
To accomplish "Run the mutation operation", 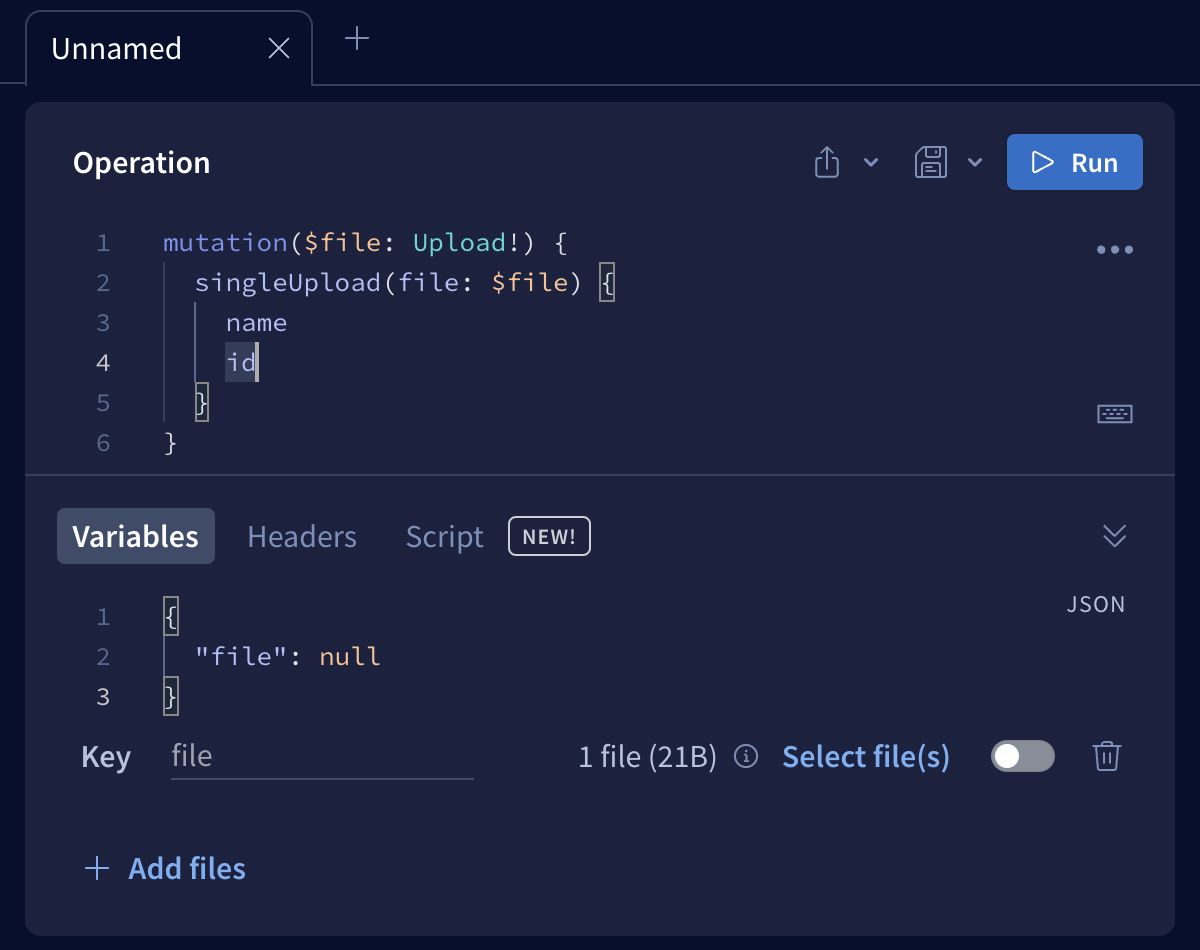I will pyautogui.click(x=1074, y=162).
